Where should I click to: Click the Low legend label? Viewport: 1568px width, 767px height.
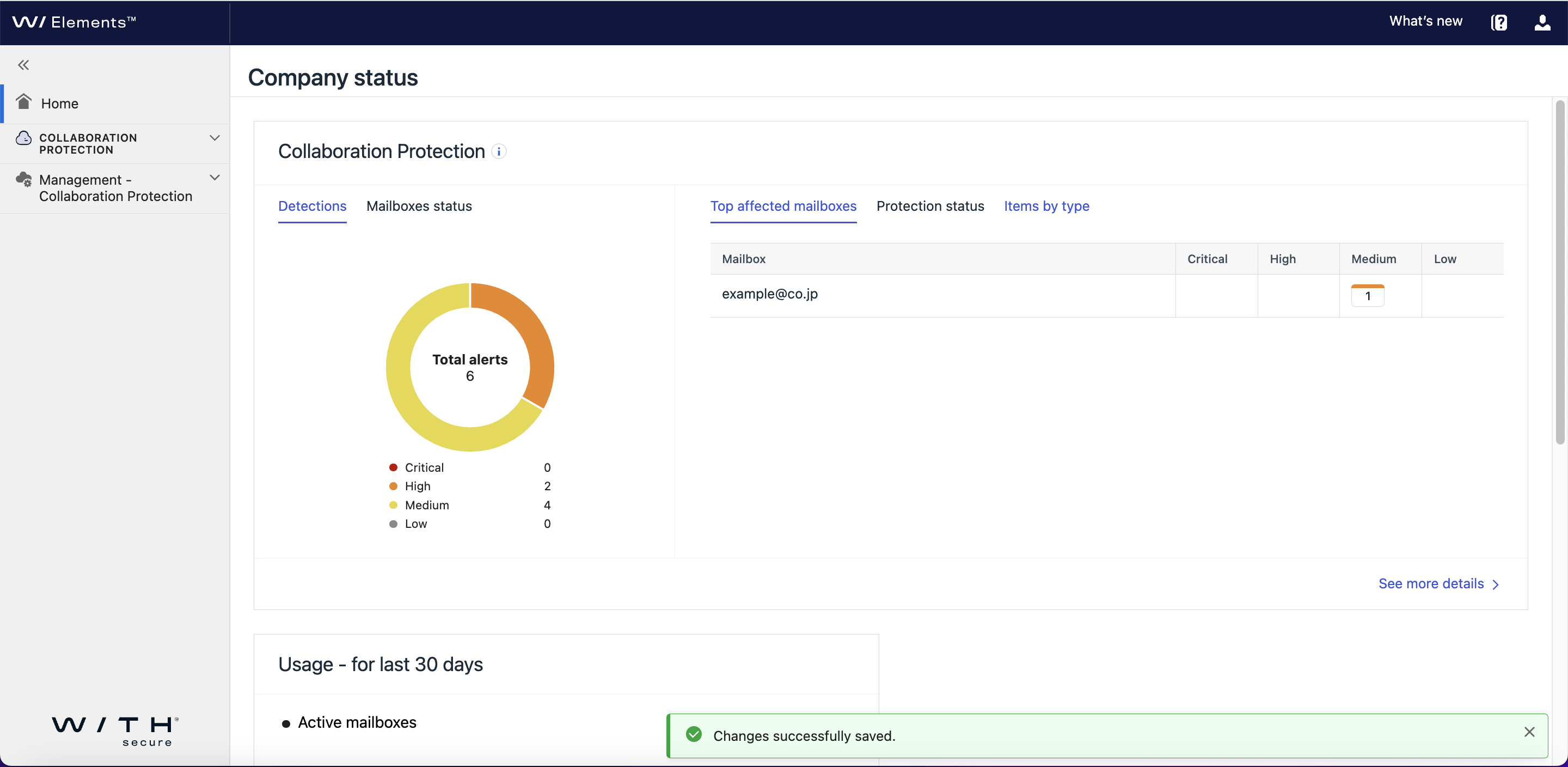(x=416, y=524)
